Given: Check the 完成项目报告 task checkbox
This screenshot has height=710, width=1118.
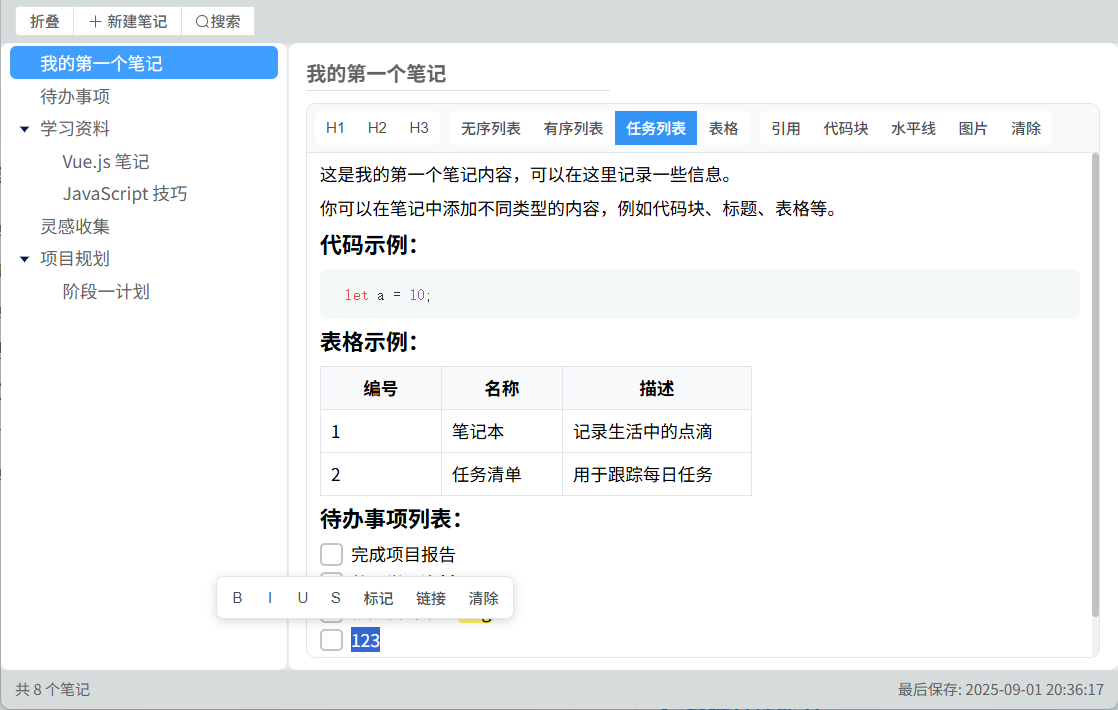Looking at the screenshot, I should (x=332, y=555).
